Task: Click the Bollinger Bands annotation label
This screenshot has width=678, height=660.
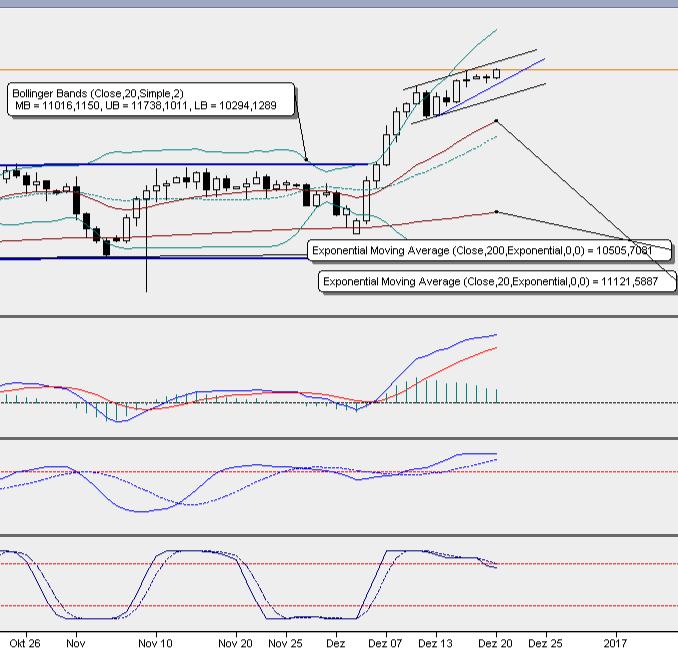Action: [x=152, y=98]
